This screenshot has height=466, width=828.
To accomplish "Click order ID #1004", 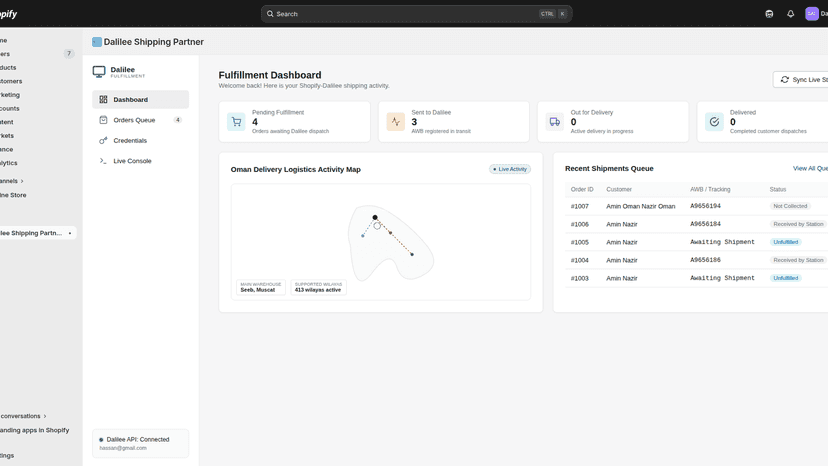I will point(579,260).
